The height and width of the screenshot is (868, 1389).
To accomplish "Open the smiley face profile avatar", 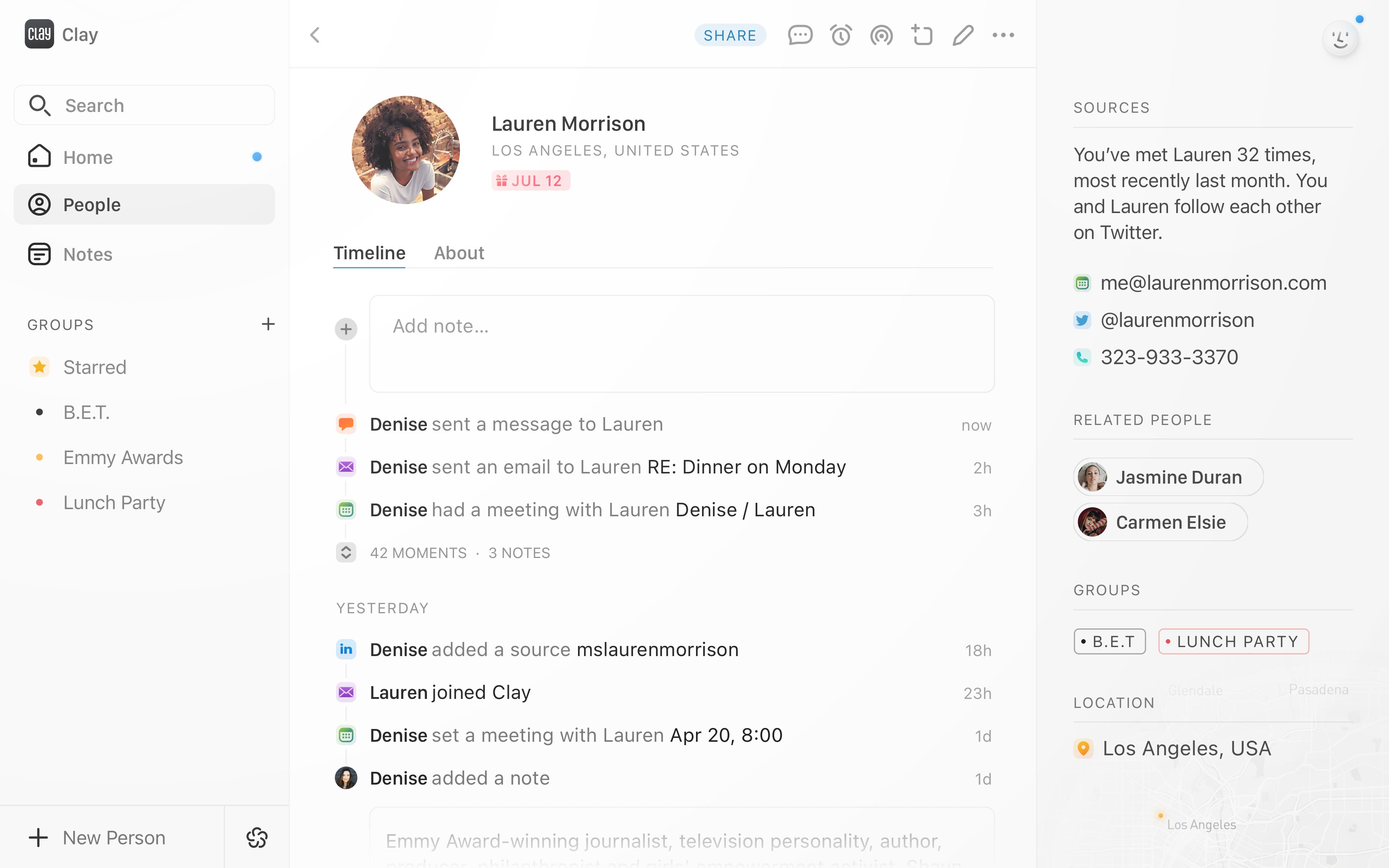I will click(x=1340, y=38).
